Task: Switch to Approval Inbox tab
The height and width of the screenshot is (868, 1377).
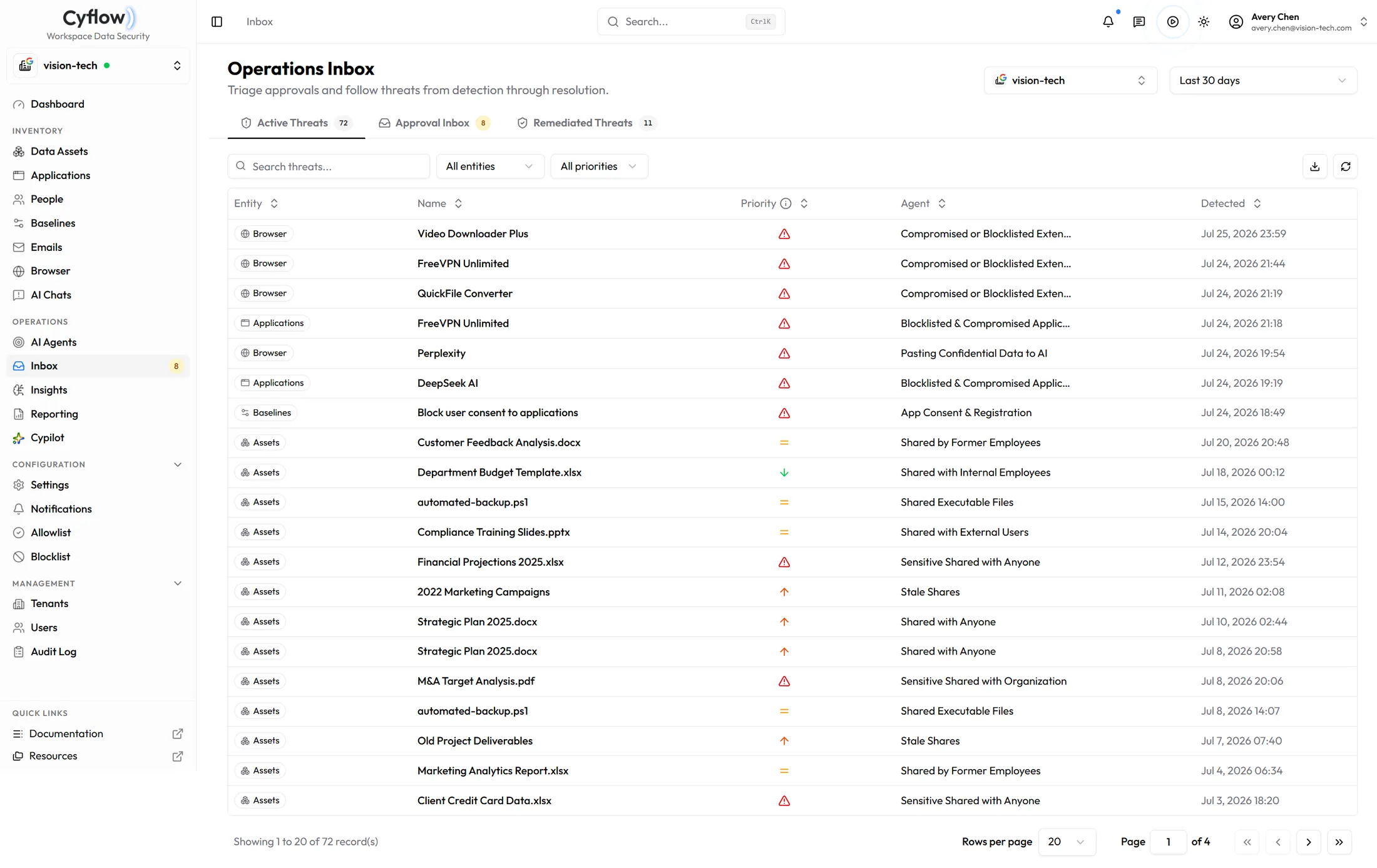Action: pos(434,123)
